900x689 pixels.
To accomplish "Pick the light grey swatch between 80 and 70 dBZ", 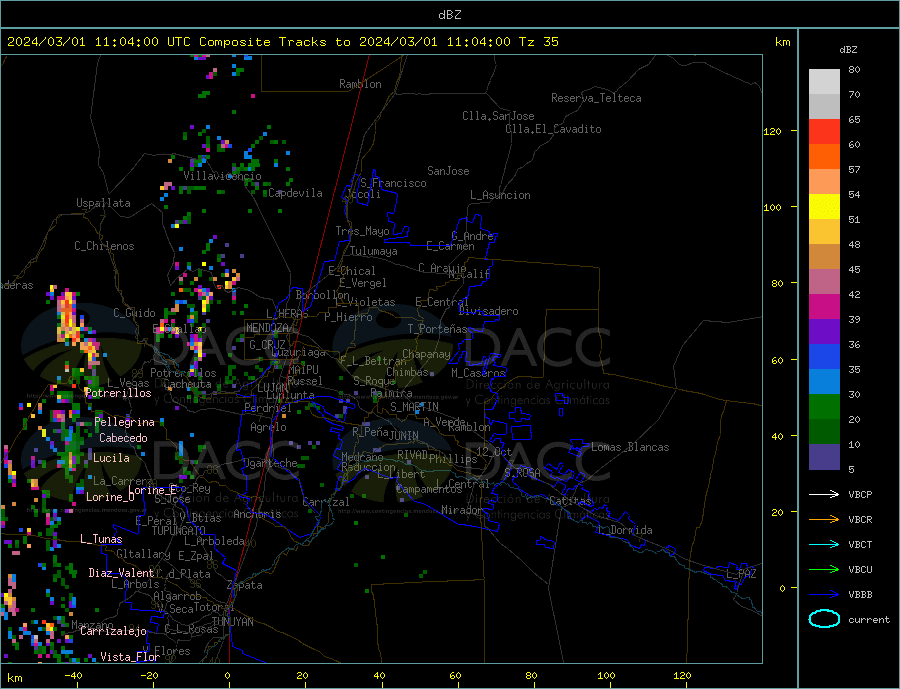I will click(x=824, y=82).
